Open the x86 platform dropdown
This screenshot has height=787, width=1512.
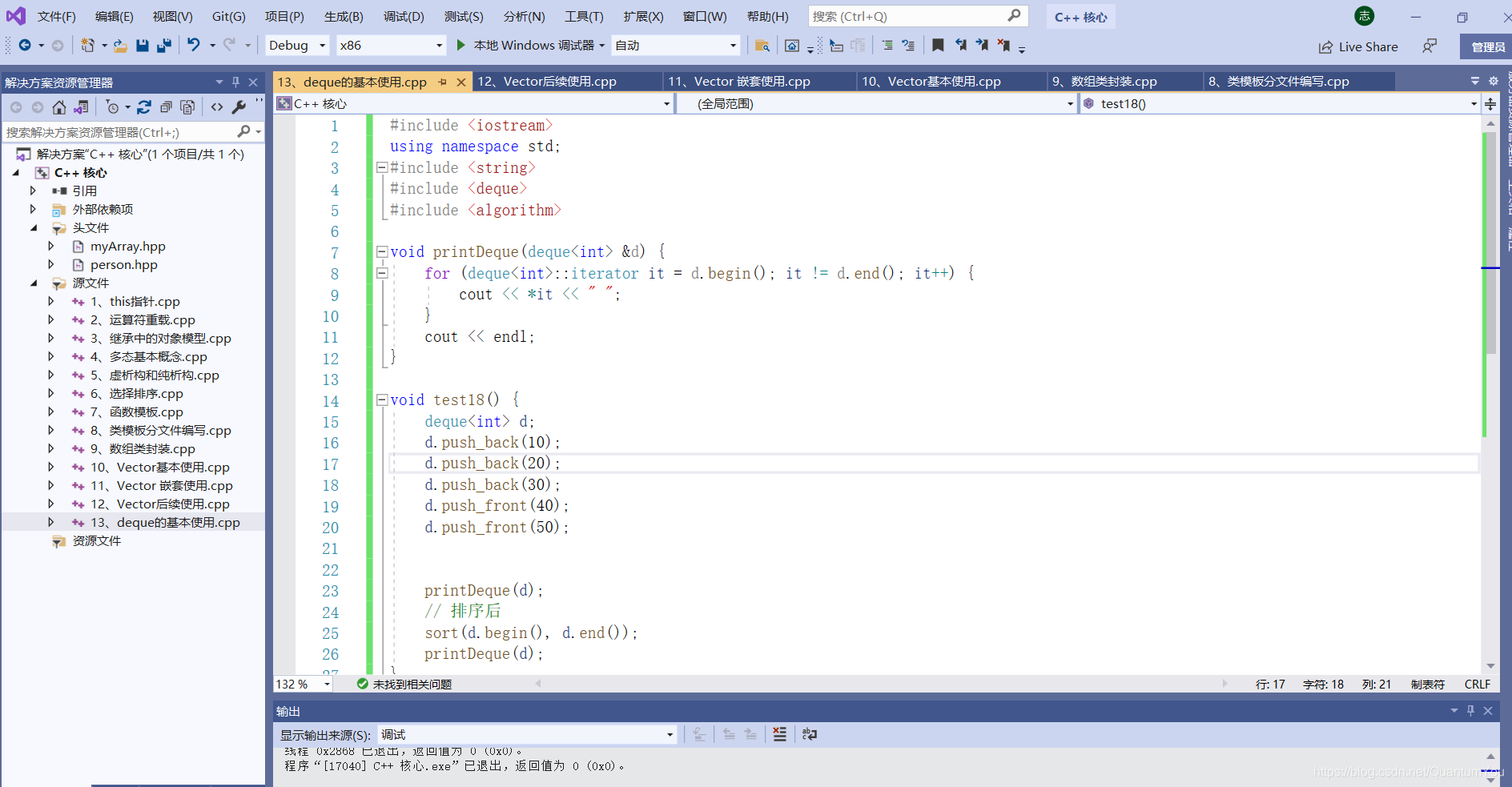tap(391, 45)
